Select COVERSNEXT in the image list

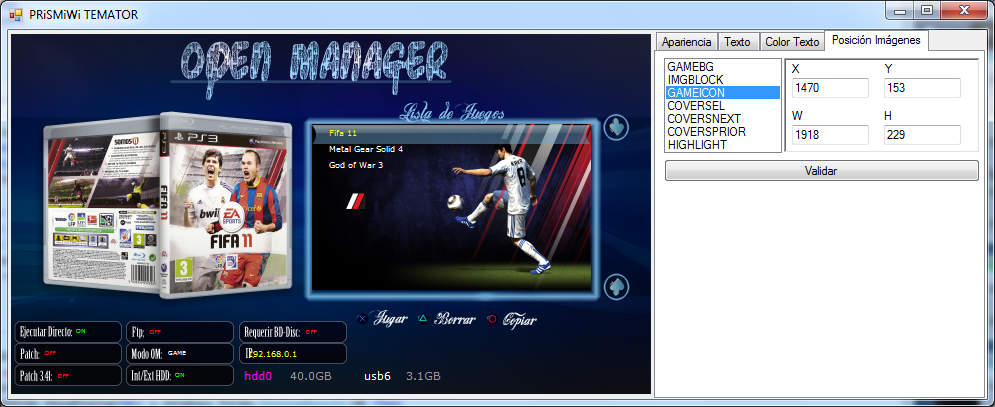click(x=722, y=119)
